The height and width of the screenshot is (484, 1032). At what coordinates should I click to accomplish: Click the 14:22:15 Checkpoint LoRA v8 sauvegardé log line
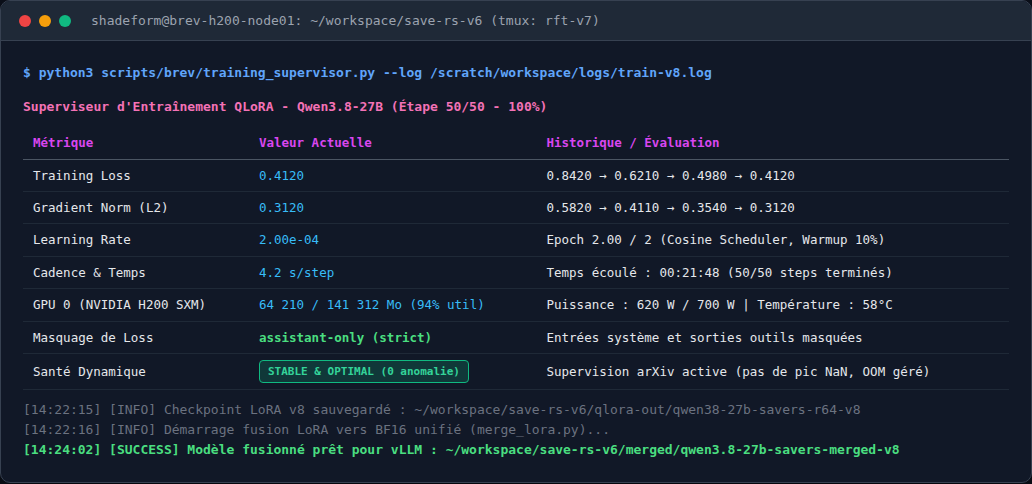pyautogui.click(x=442, y=410)
